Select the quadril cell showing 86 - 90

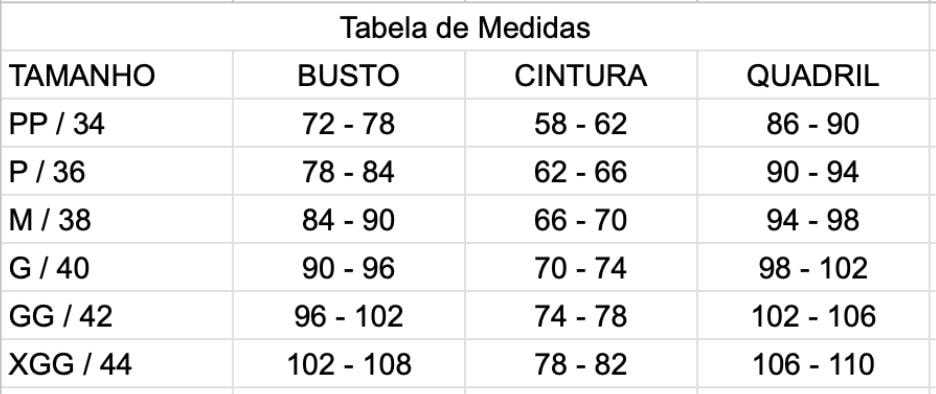[x=813, y=124]
